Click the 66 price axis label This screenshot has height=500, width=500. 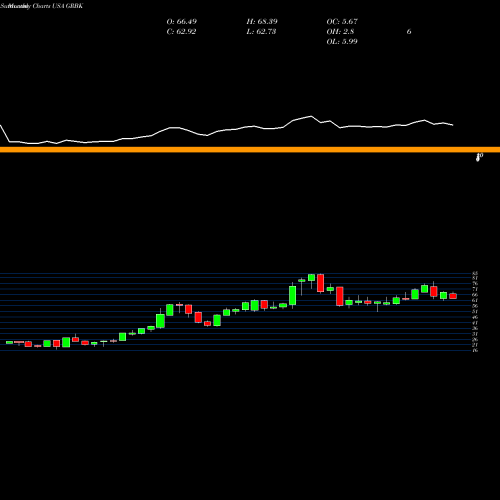click(x=475, y=295)
